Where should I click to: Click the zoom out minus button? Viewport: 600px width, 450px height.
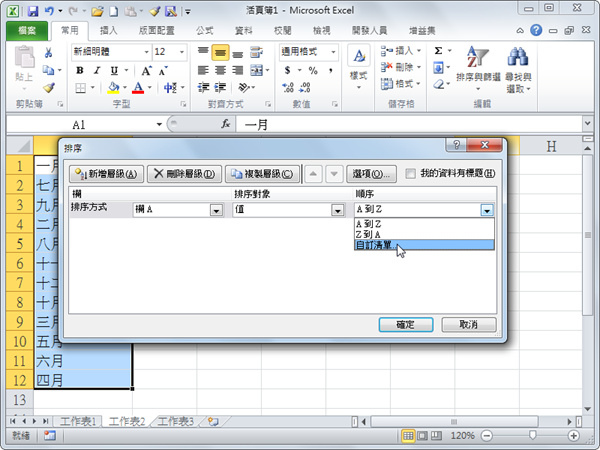(x=486, y=435)
